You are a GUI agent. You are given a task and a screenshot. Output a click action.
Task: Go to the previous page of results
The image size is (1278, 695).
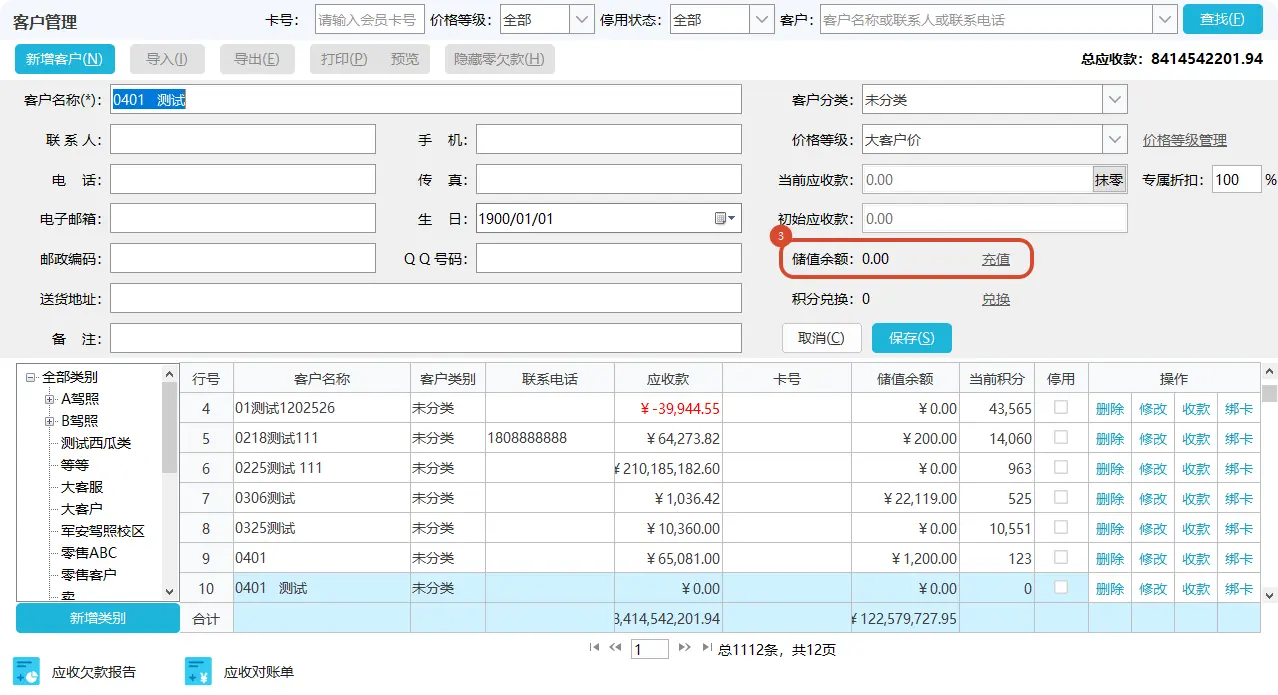click(x=615, y=648)
